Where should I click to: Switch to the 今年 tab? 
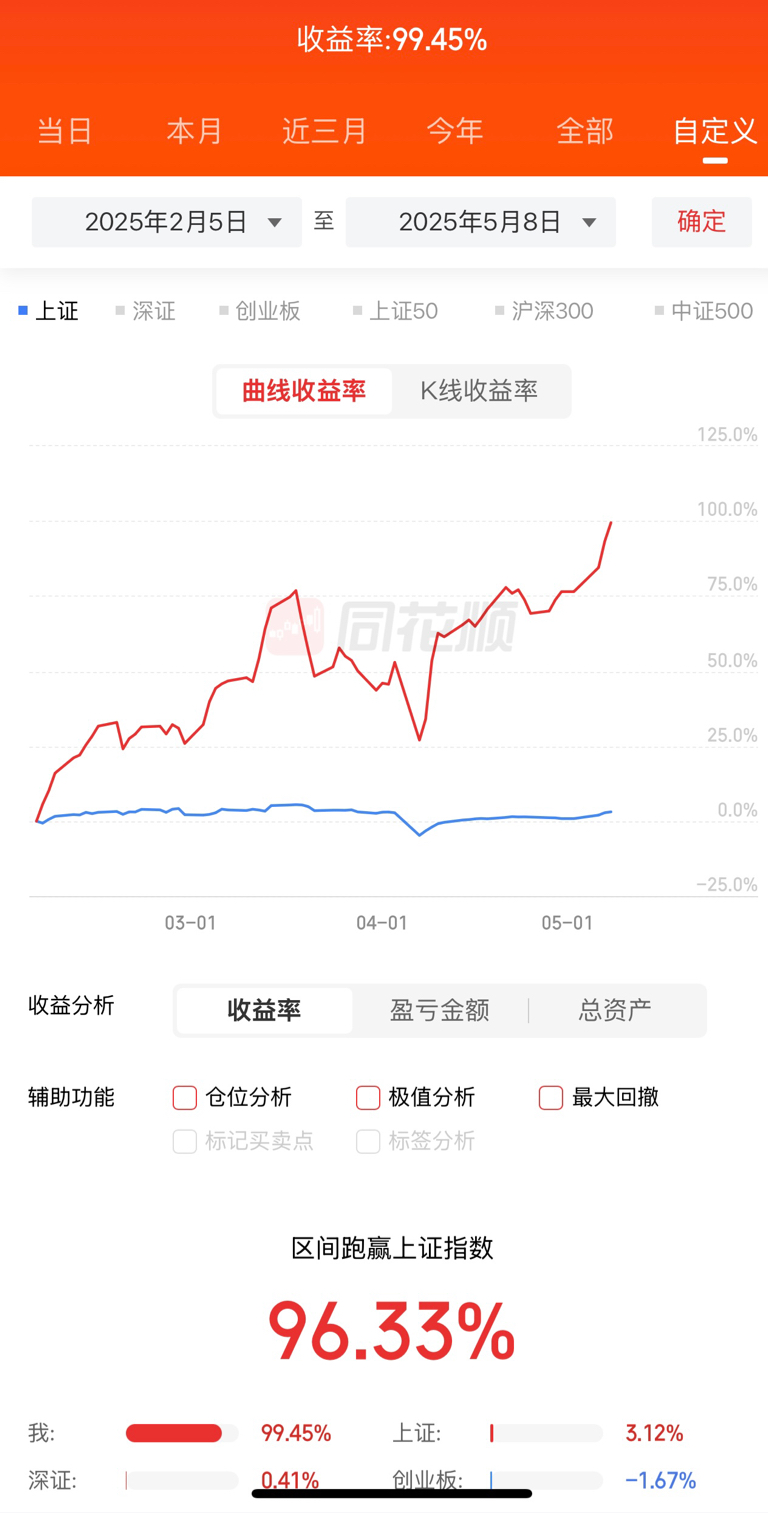point(455,131)
